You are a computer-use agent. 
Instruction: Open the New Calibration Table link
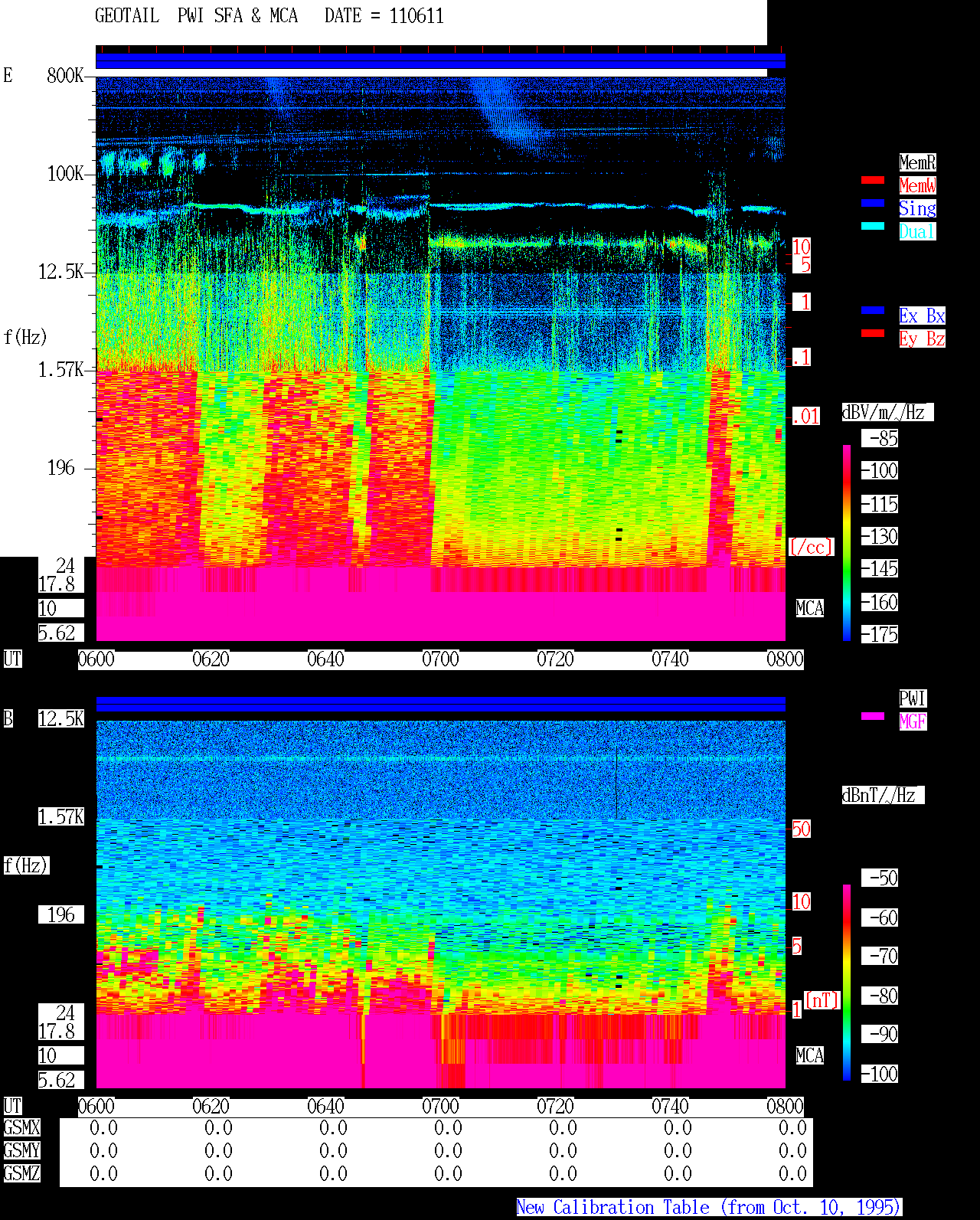click(x=709, y=1207)
